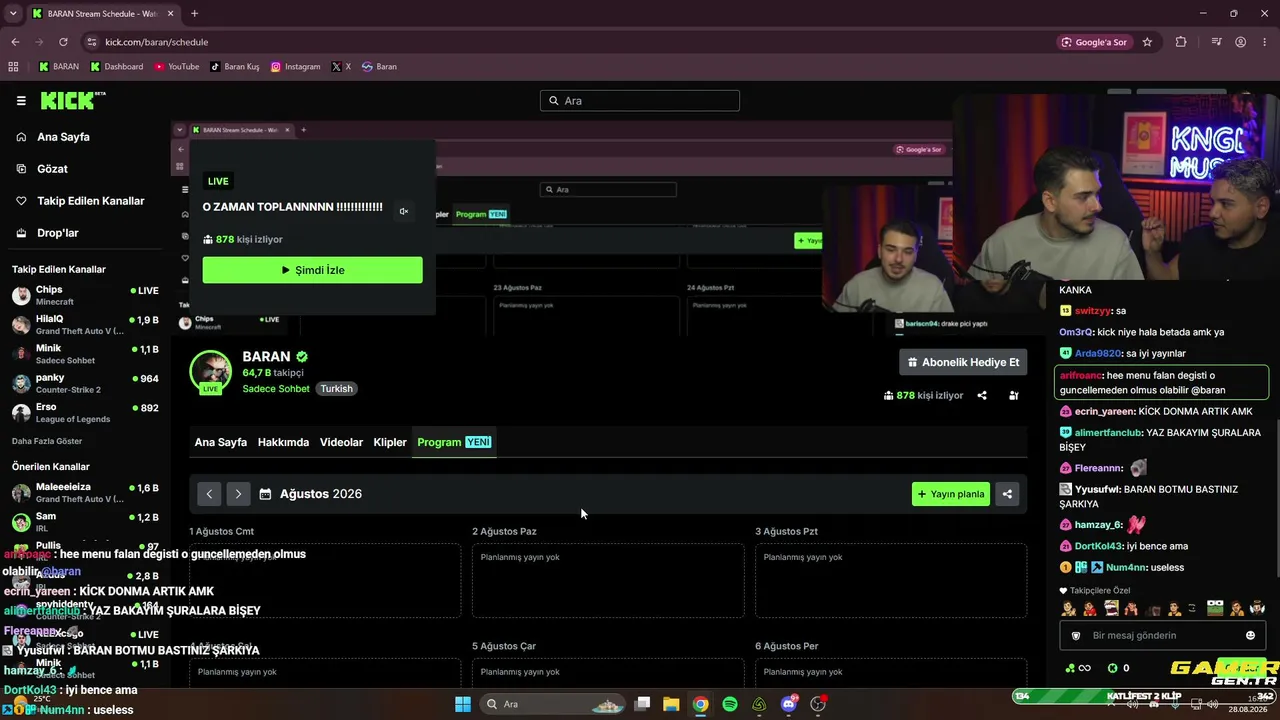
Task: Open Spotify from the taskbar
Action: [730, 704]
